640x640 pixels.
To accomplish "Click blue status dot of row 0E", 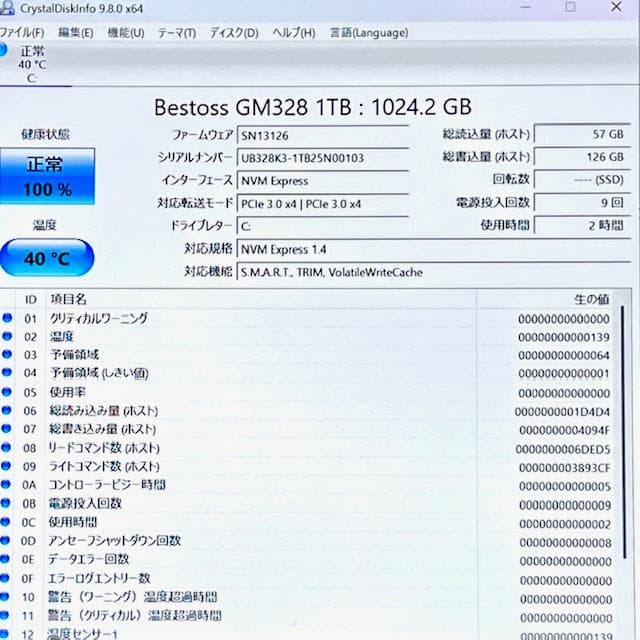I will [4, 559].
